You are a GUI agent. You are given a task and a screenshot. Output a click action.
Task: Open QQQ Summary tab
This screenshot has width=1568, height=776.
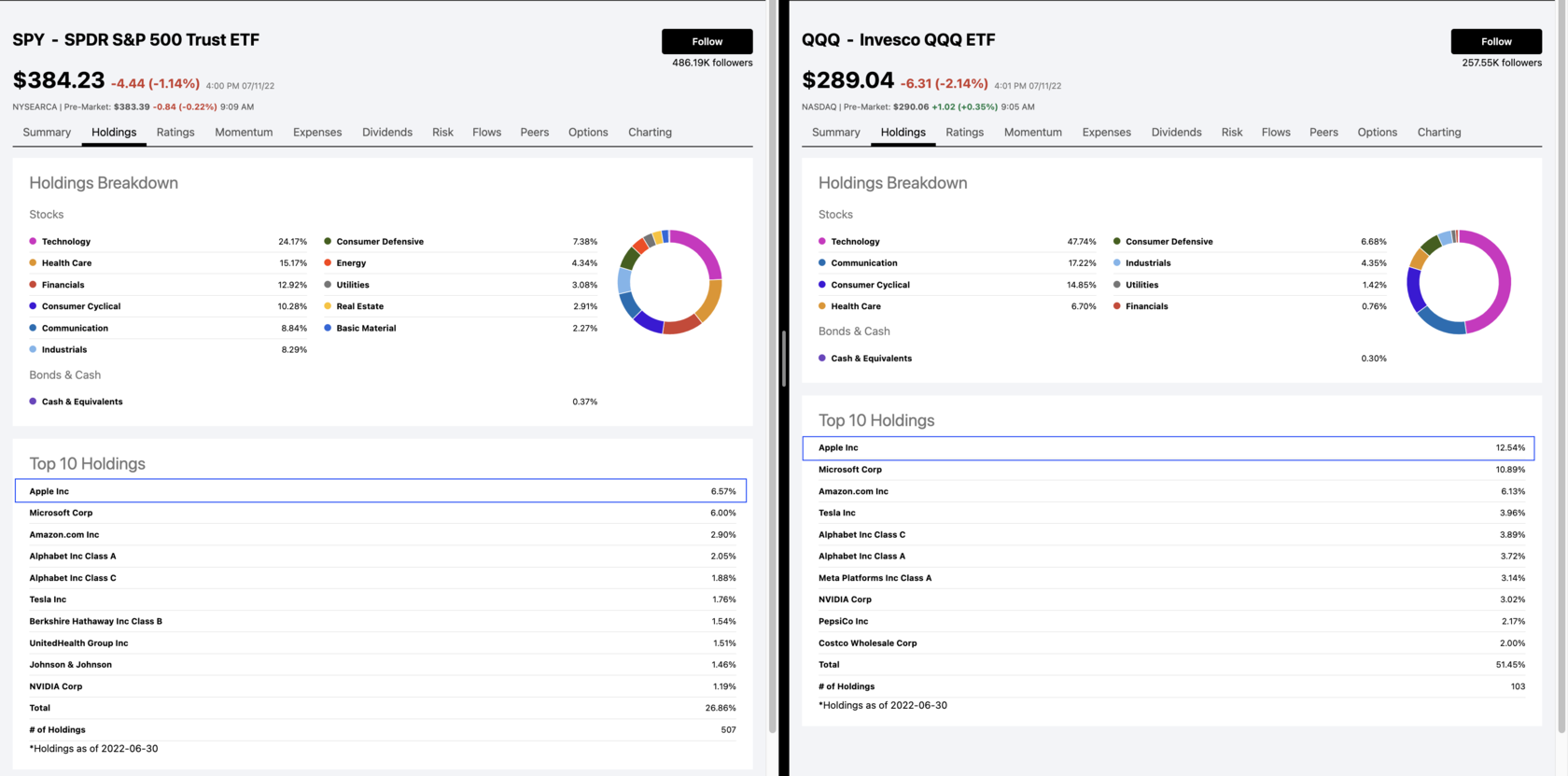[x=835, y=133]
